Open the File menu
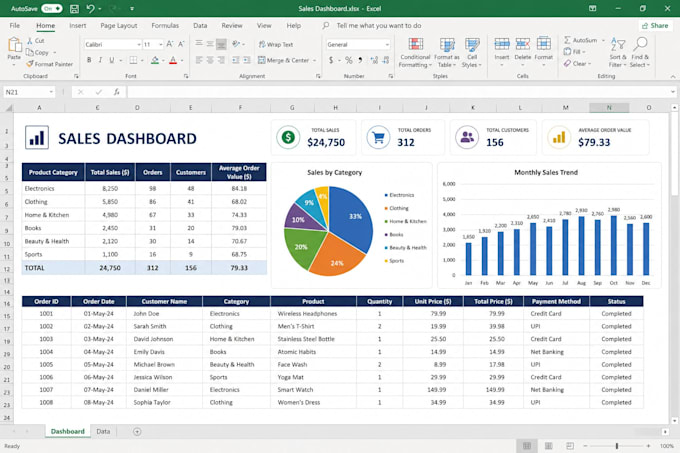This screenshot has width=680, height=453. (x=15, y=26)
